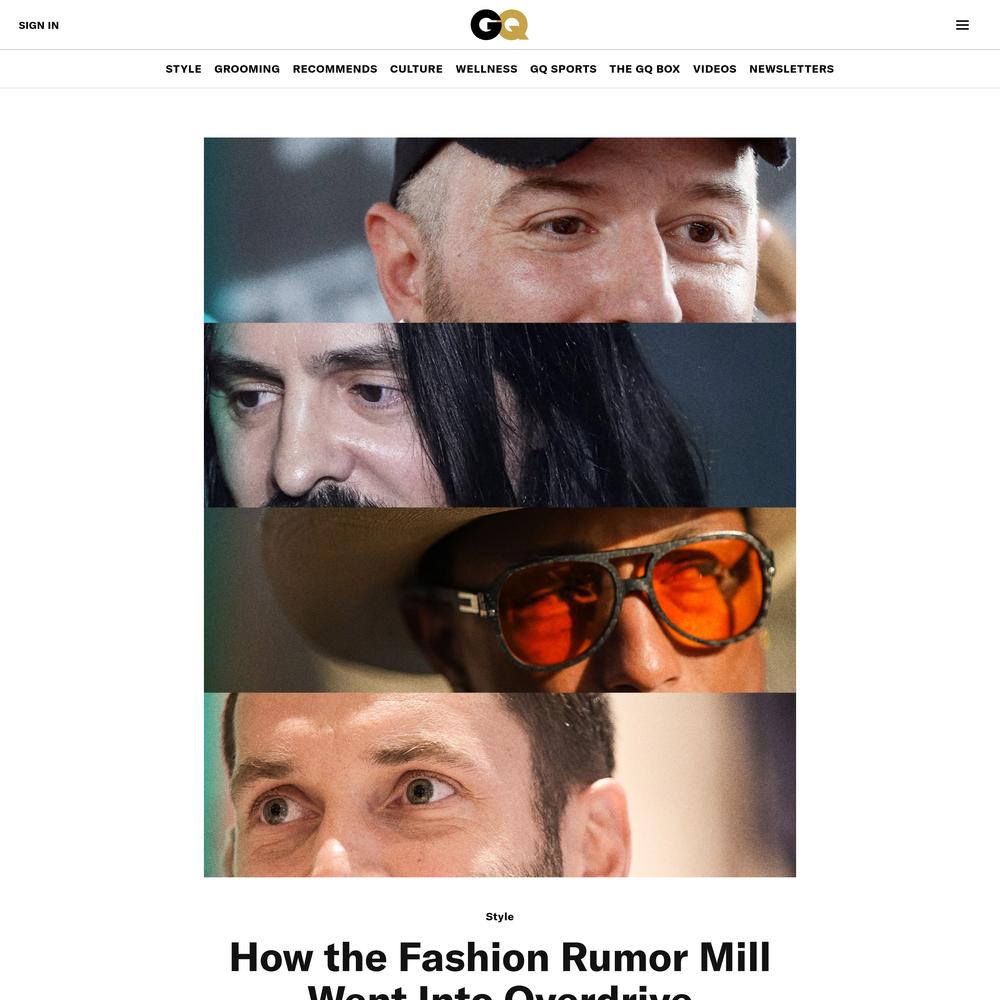Go to the Grooming section
This screenshot has width=1000, height=1000.
tap(247, 69)
